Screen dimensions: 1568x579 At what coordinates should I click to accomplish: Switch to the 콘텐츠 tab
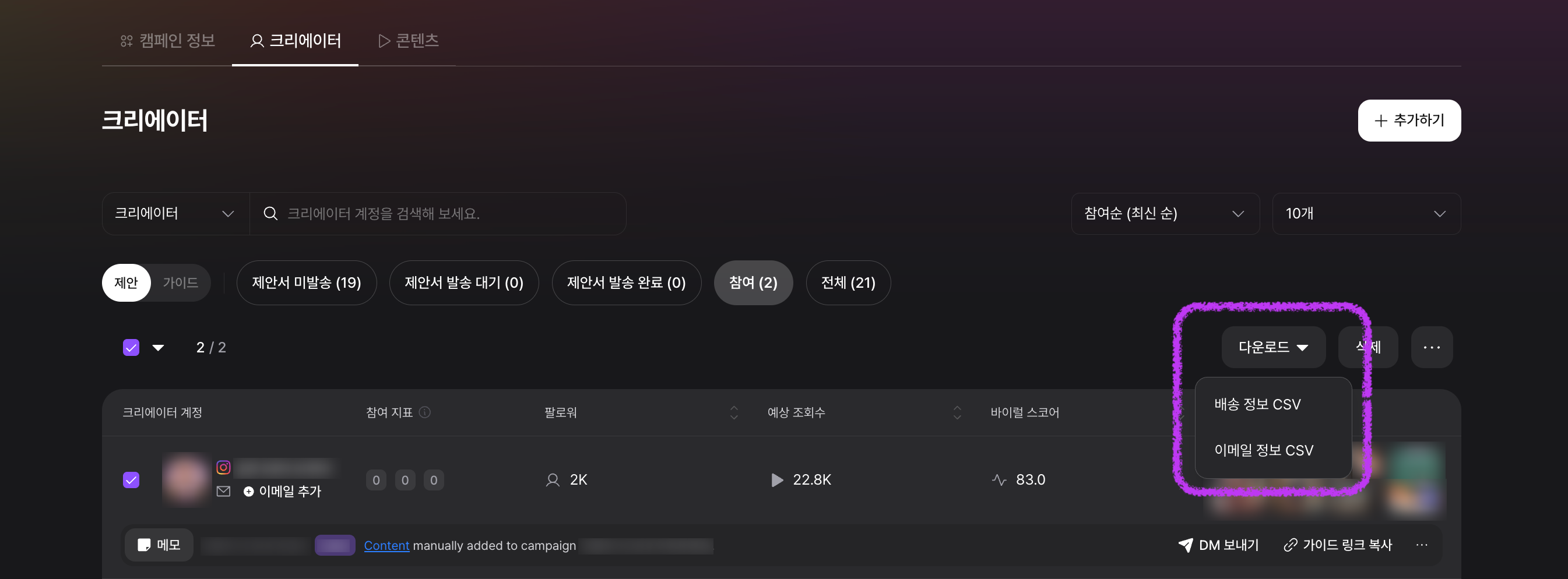tap(409, 41)
